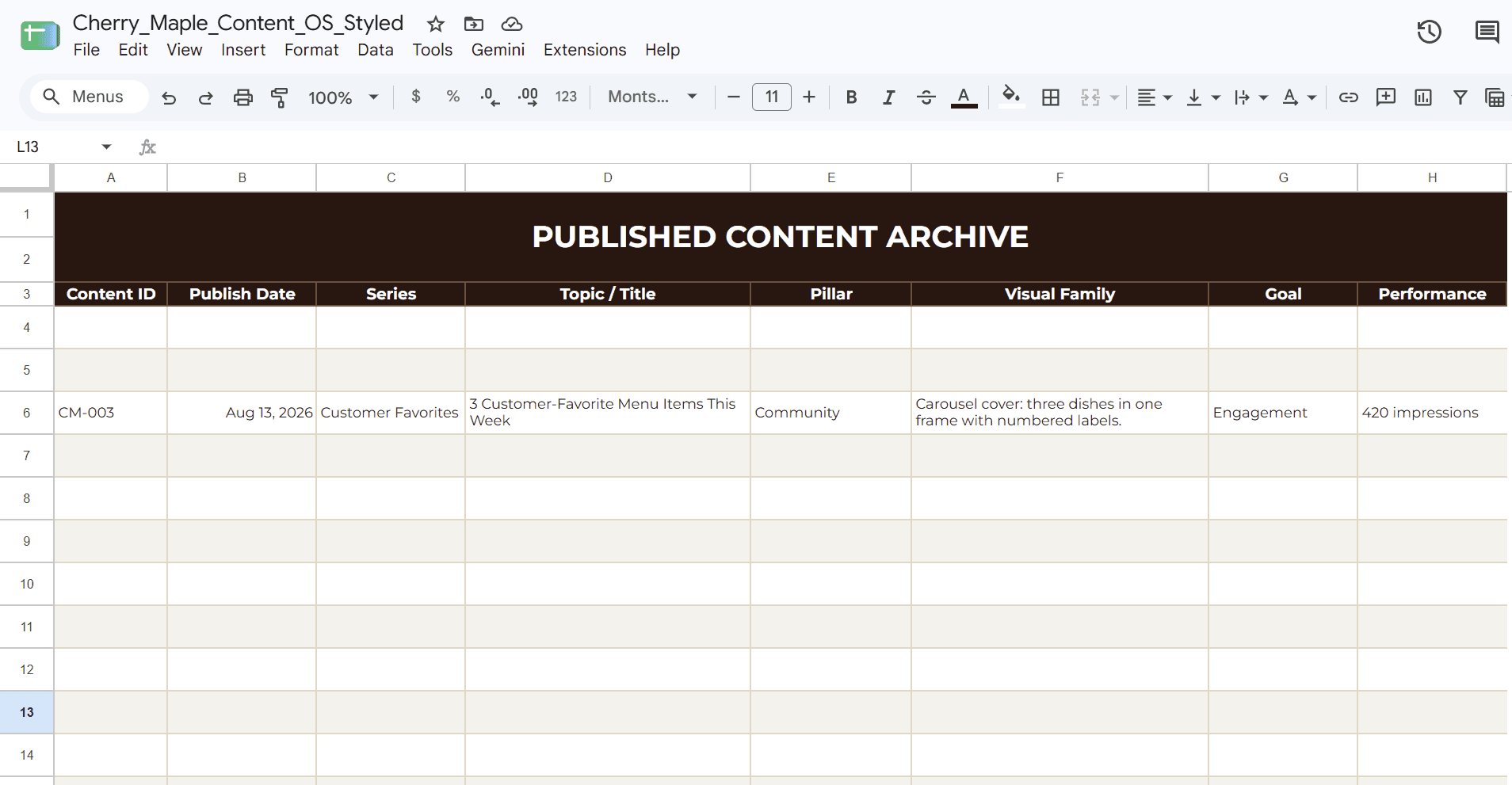Open the 123 number format menu
This screenshot has height=785, width=1512.
click(x=566, y=97)
